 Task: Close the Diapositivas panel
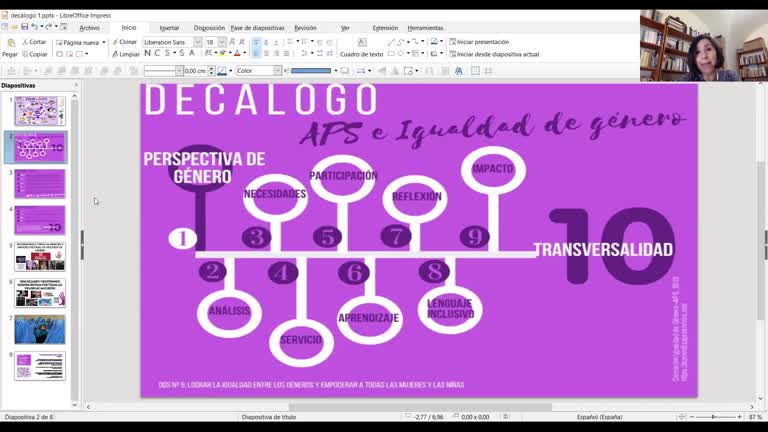point(76,85)
